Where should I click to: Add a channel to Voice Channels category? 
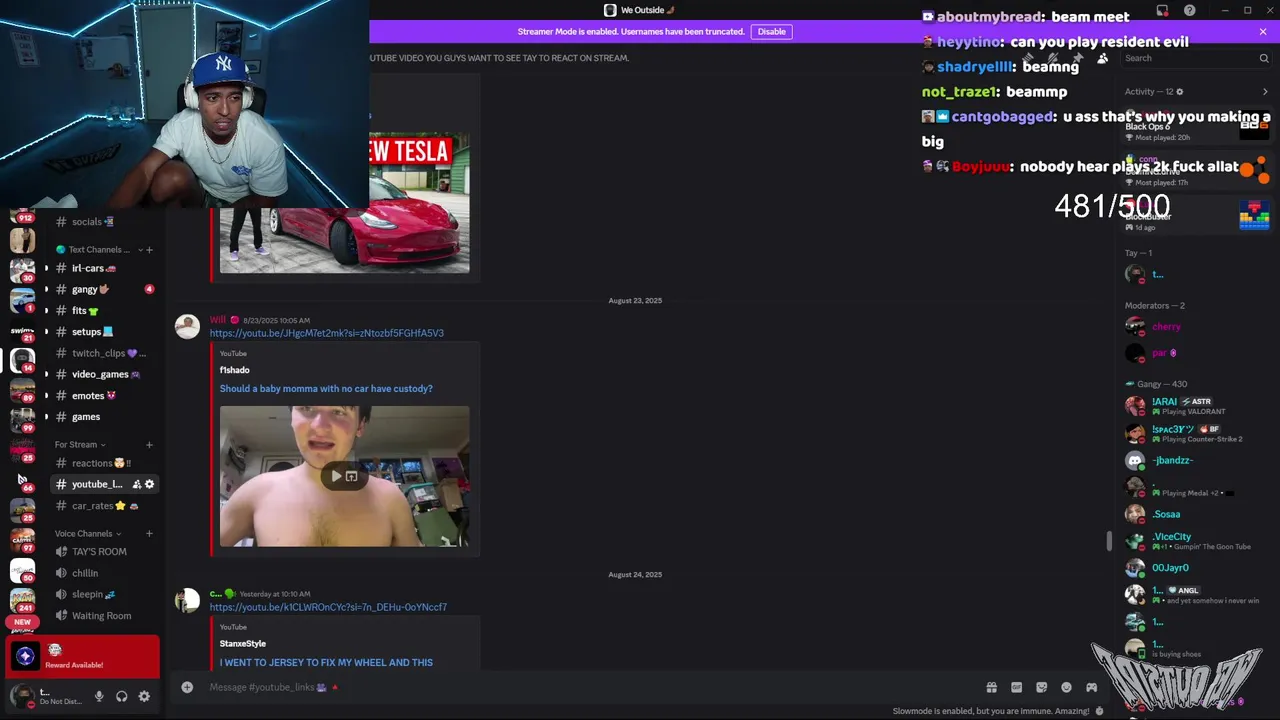[149, 534]
